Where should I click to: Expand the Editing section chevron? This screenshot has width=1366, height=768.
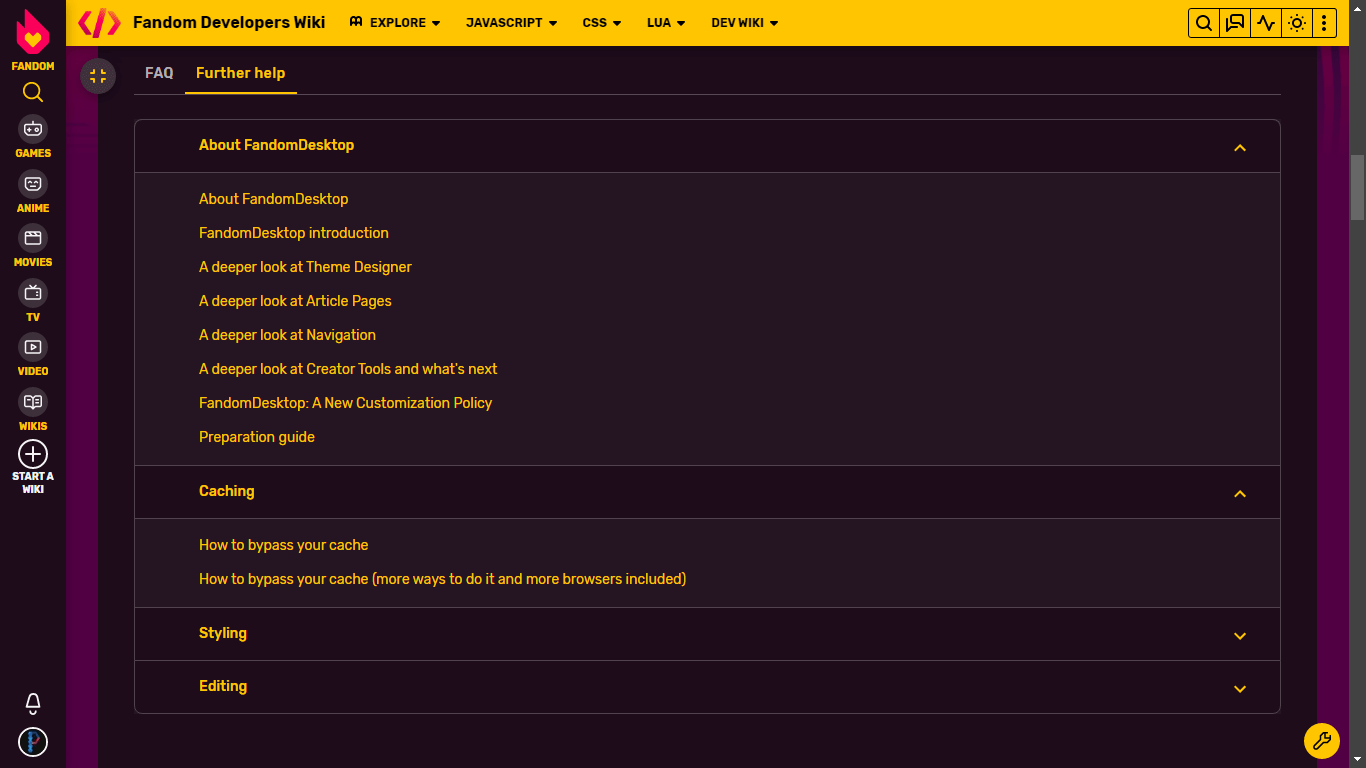click(x=1240, y=689)
